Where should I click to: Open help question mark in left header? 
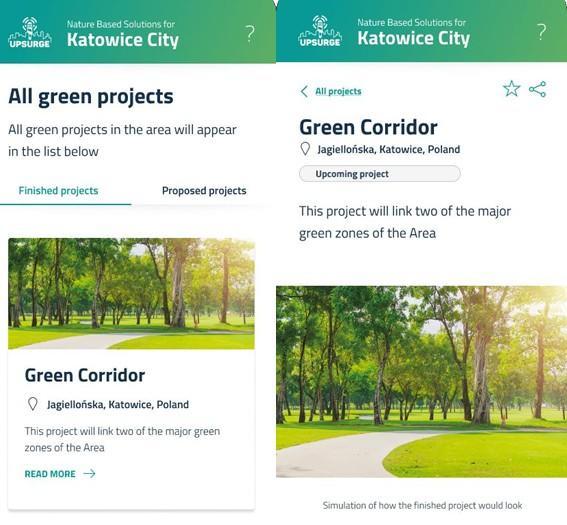[x=250, y=34]
